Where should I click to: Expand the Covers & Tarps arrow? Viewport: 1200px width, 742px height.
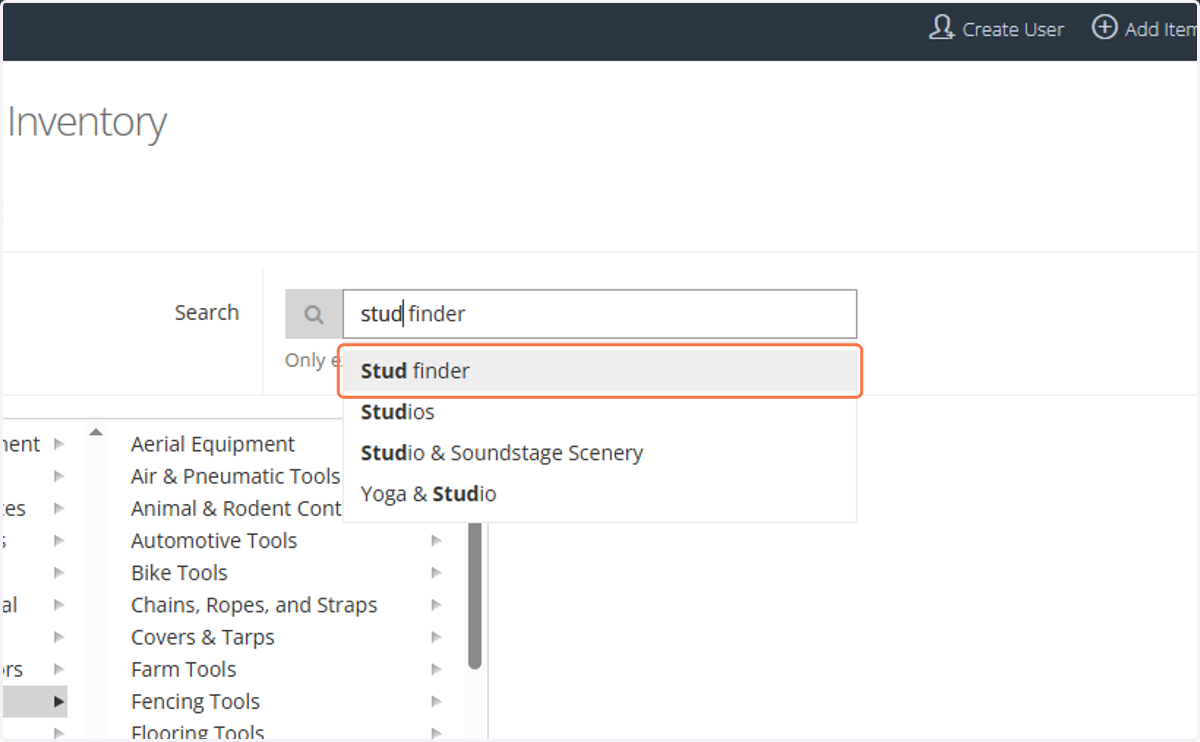436,637
